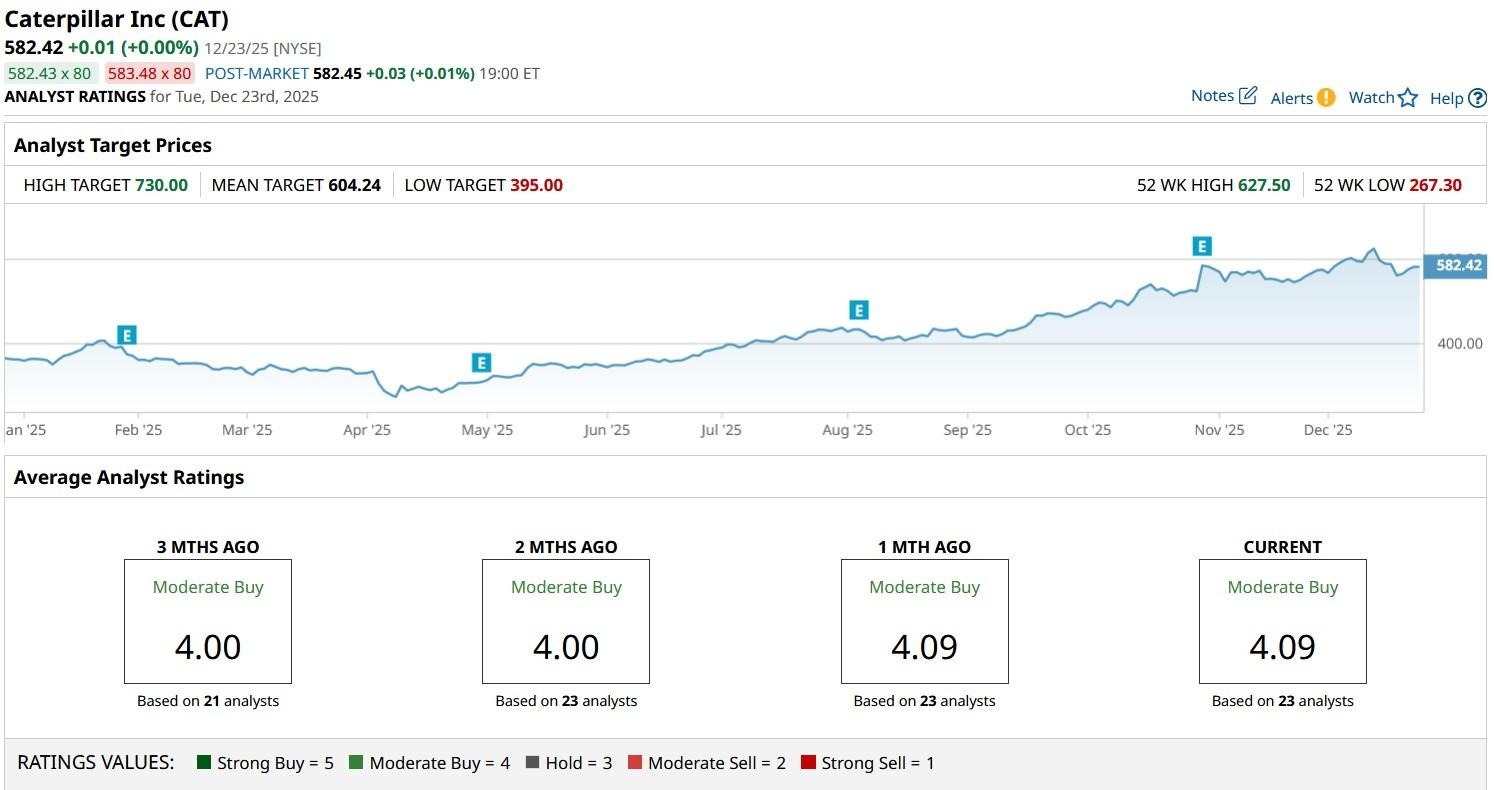The width and height of the screenshot is (1494, 790).
Task: Select the 2 MTHS AGO rating box
Action: 566,621
